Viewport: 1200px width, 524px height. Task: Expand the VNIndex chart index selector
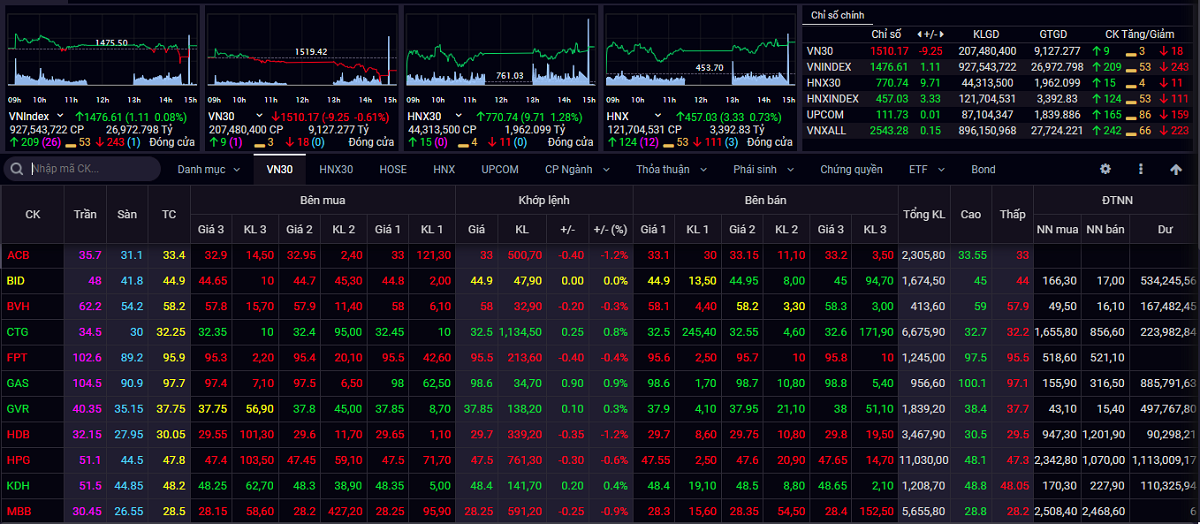coord(59,117)
